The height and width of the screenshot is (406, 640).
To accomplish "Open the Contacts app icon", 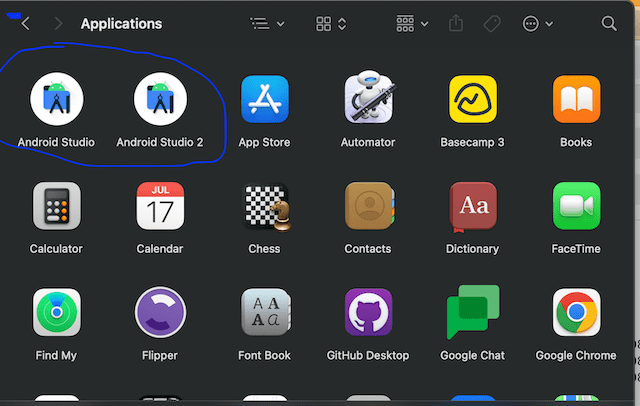I will click(369, 206).
